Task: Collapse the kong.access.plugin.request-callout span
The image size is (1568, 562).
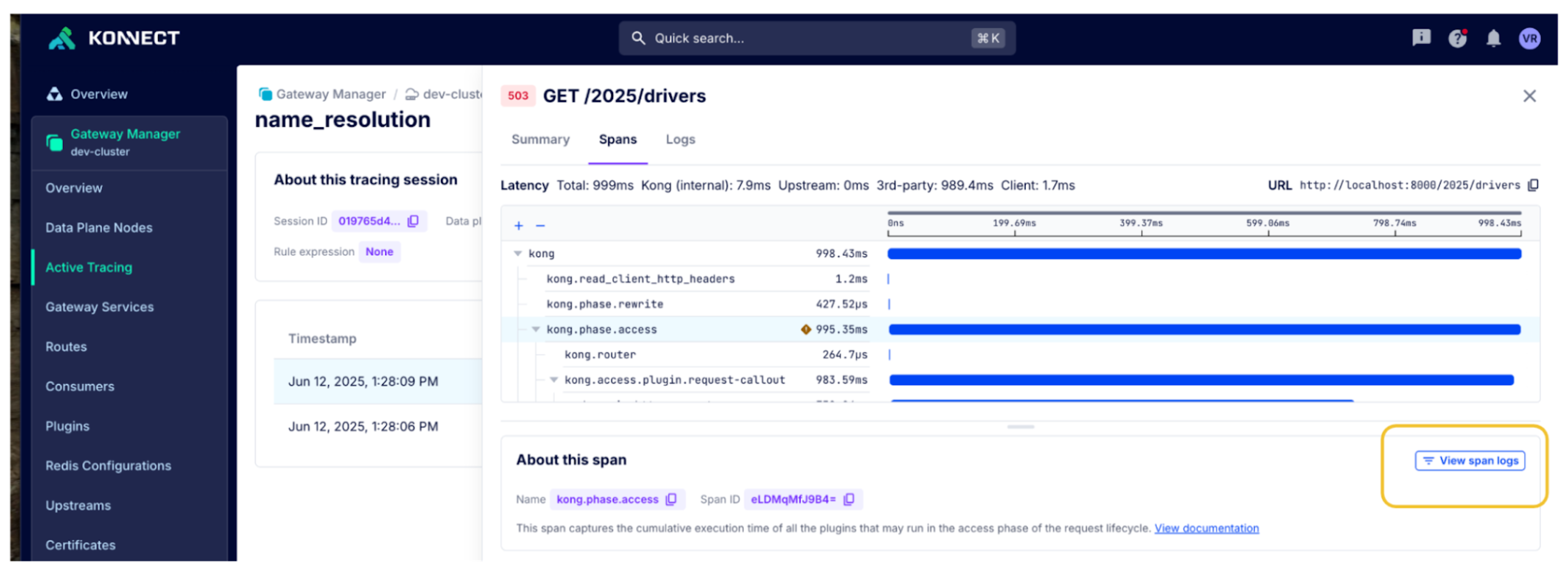Action: tap(554, 380)
